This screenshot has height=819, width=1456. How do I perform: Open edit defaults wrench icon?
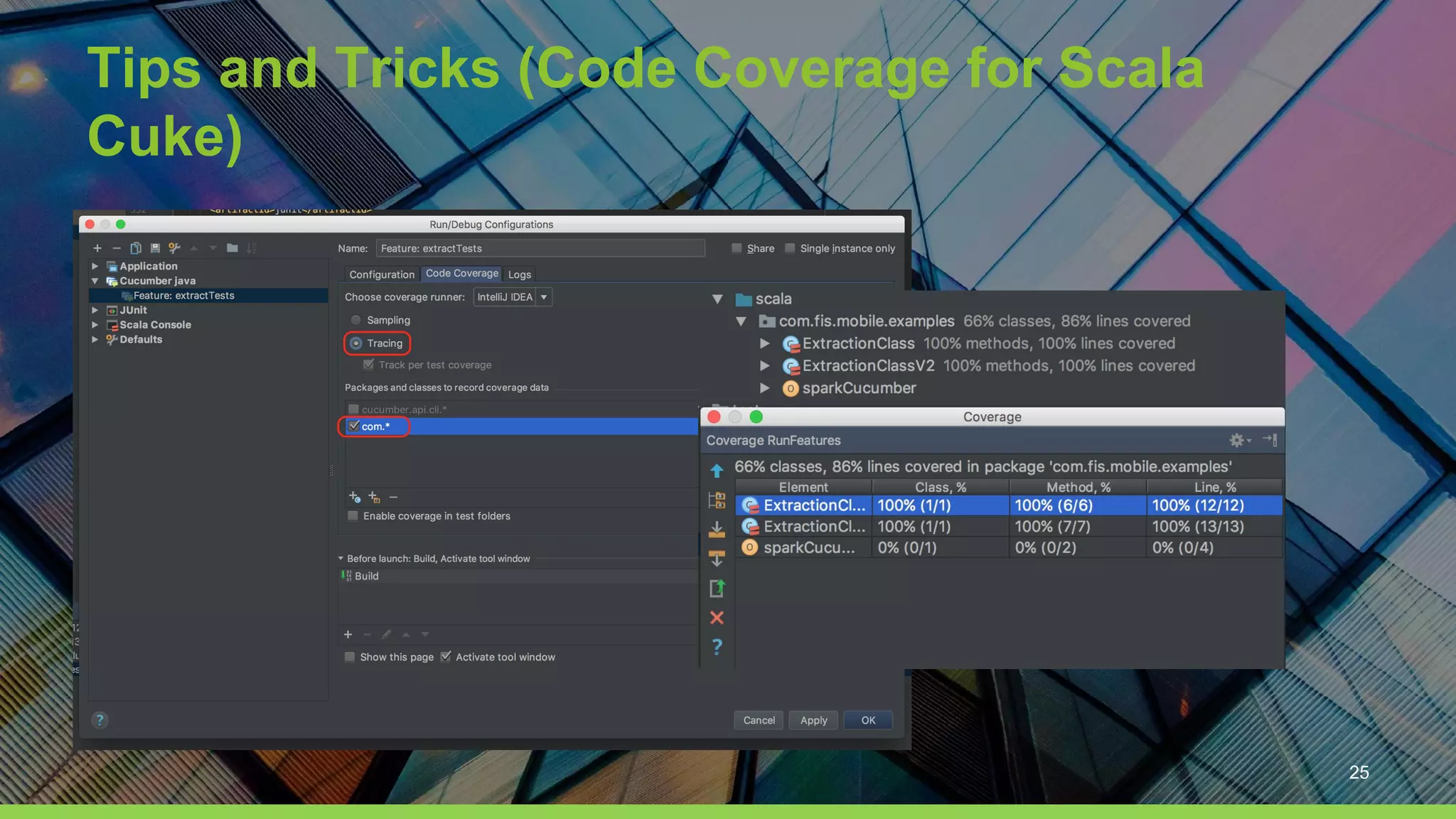coord(174,248)
